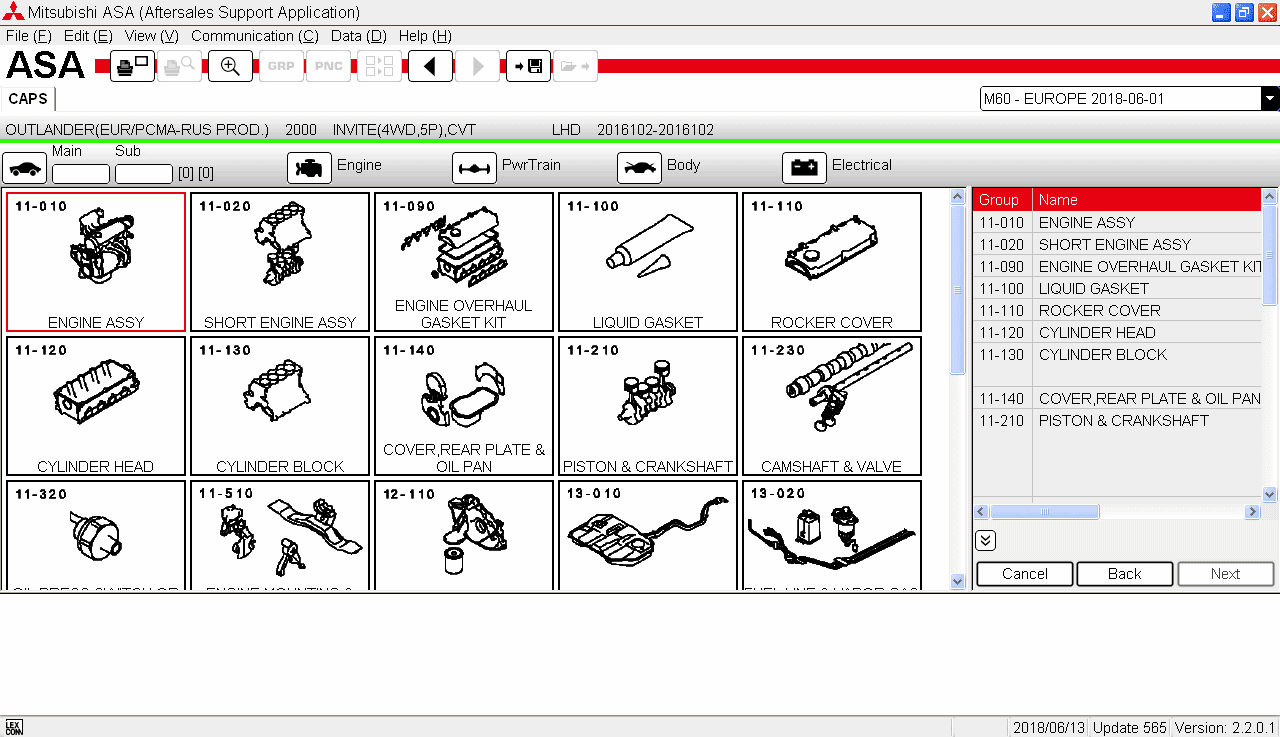The image size is (1280, 737).
Task: Select the 11-090 gasket kit list row
Action: (x=1117, y=267)
